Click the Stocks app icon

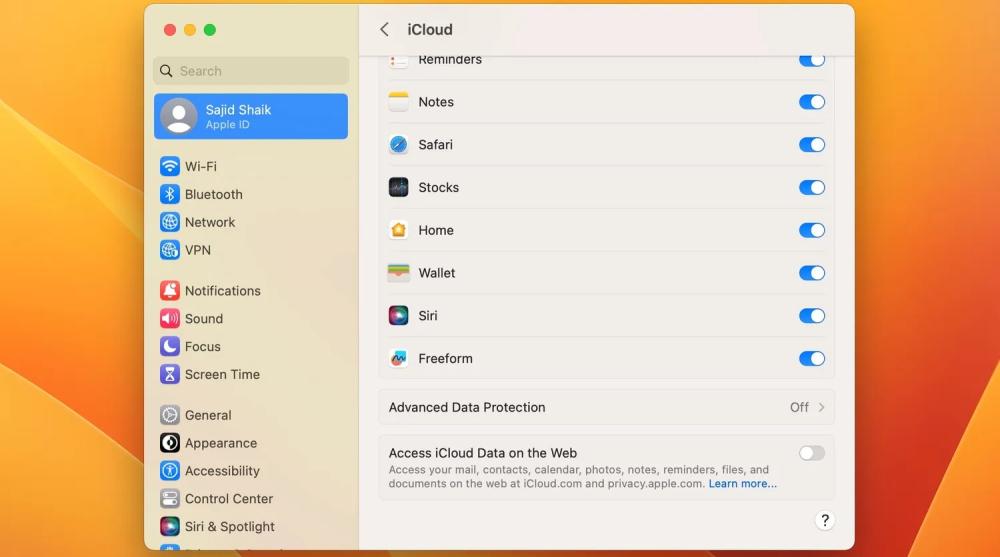click(x=399, y=188)
